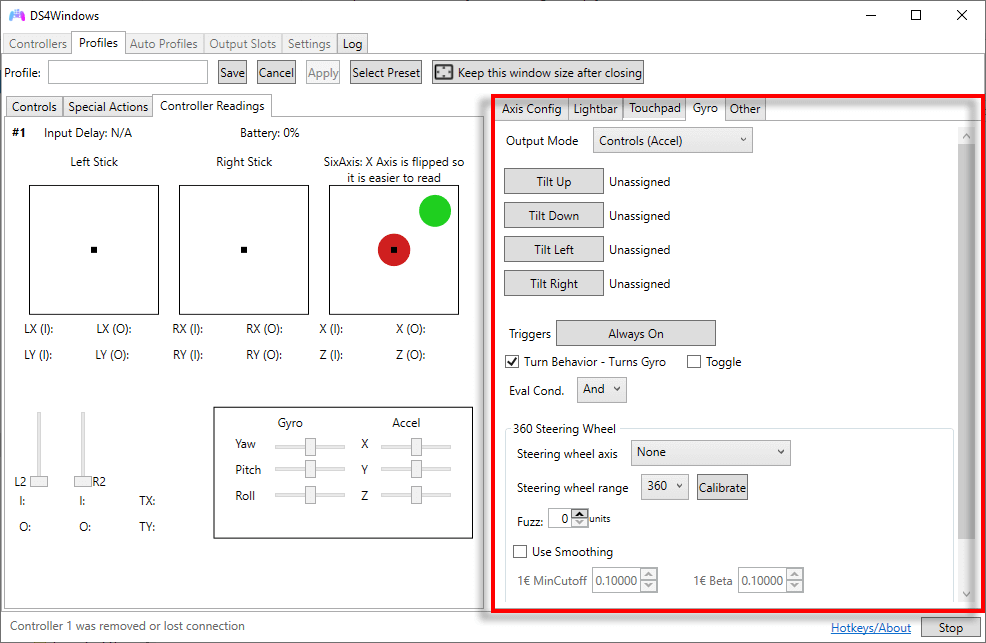986x643 pixels.
Task: Assign a control to Tilt Down
Action: 553,216
